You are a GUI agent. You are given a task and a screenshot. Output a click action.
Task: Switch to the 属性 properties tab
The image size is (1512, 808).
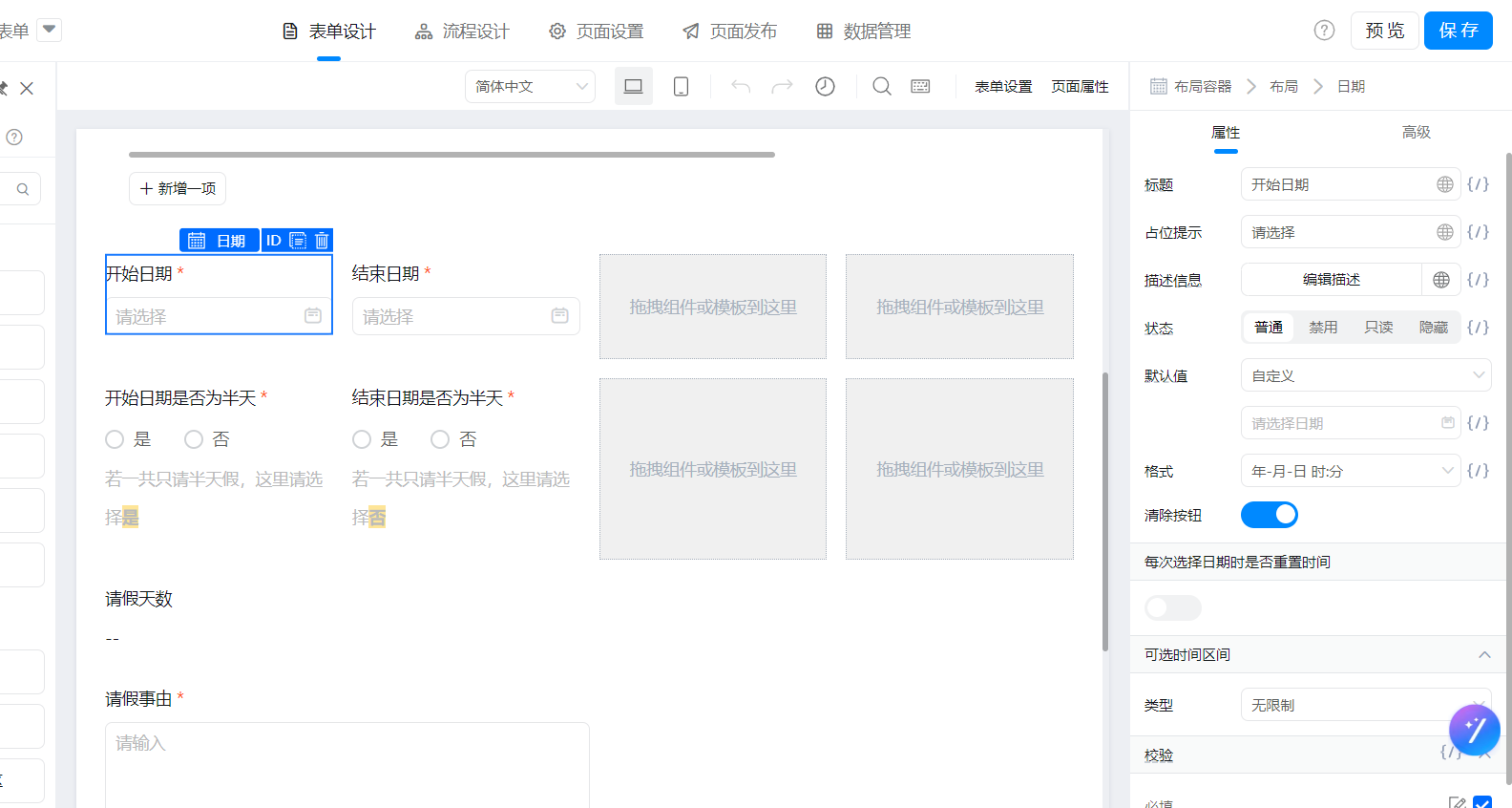(1226, 133)
